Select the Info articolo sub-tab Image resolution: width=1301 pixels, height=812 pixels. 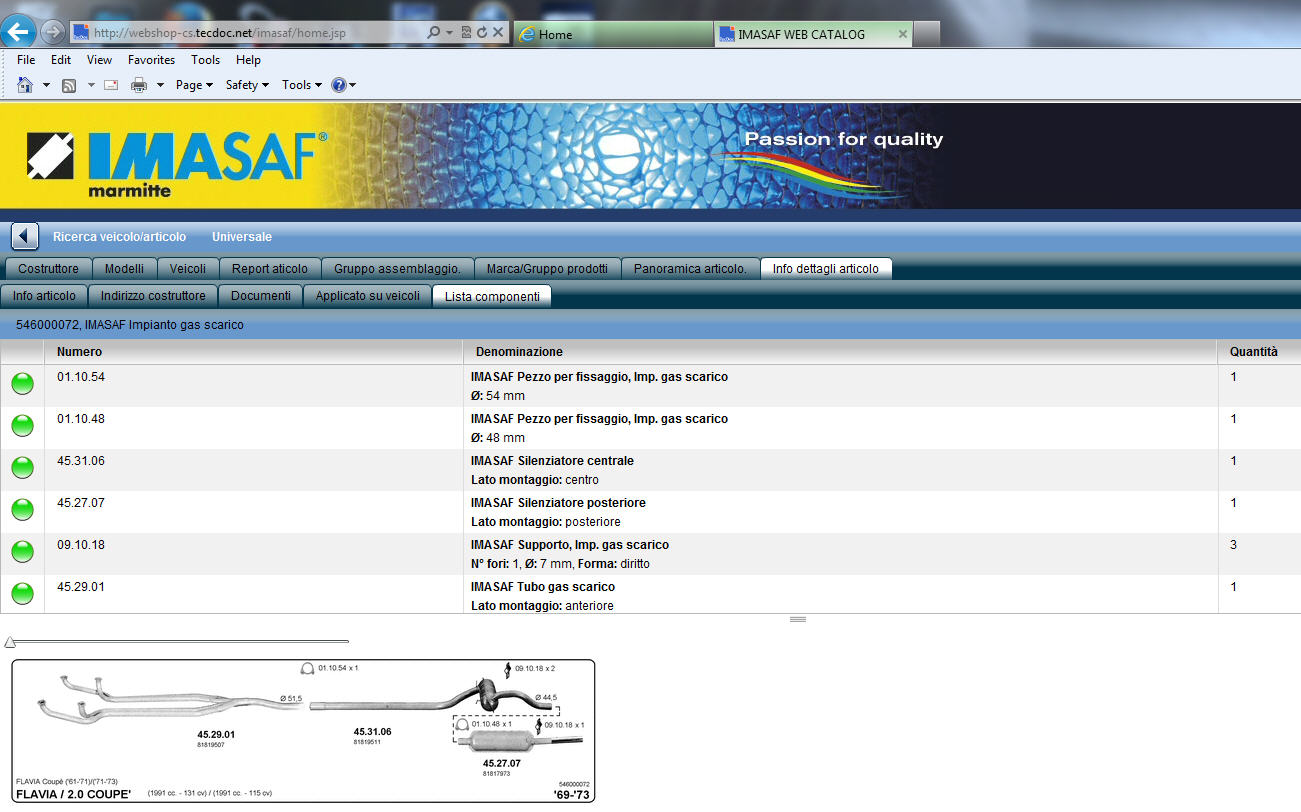coord(44,296)
